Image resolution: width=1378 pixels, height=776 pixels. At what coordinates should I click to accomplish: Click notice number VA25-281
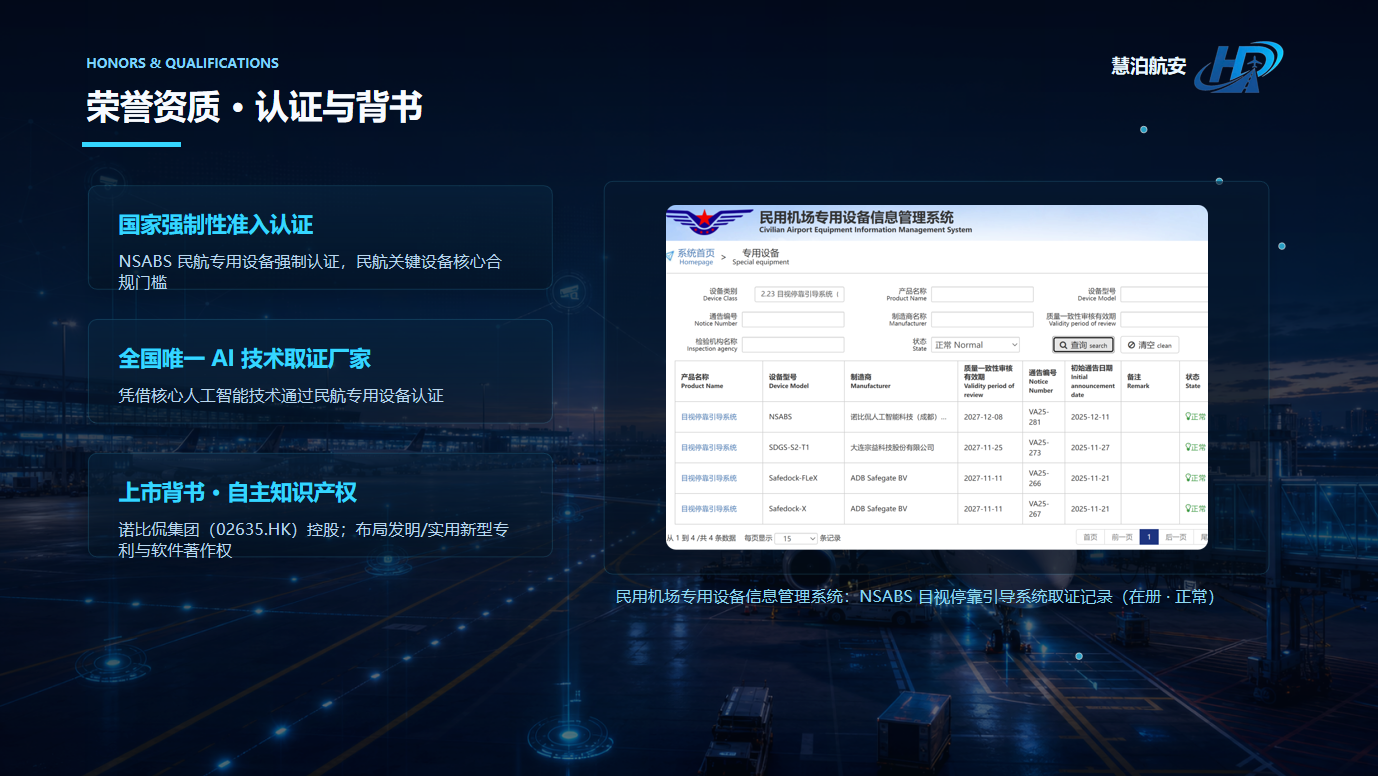coord(1040,416)
